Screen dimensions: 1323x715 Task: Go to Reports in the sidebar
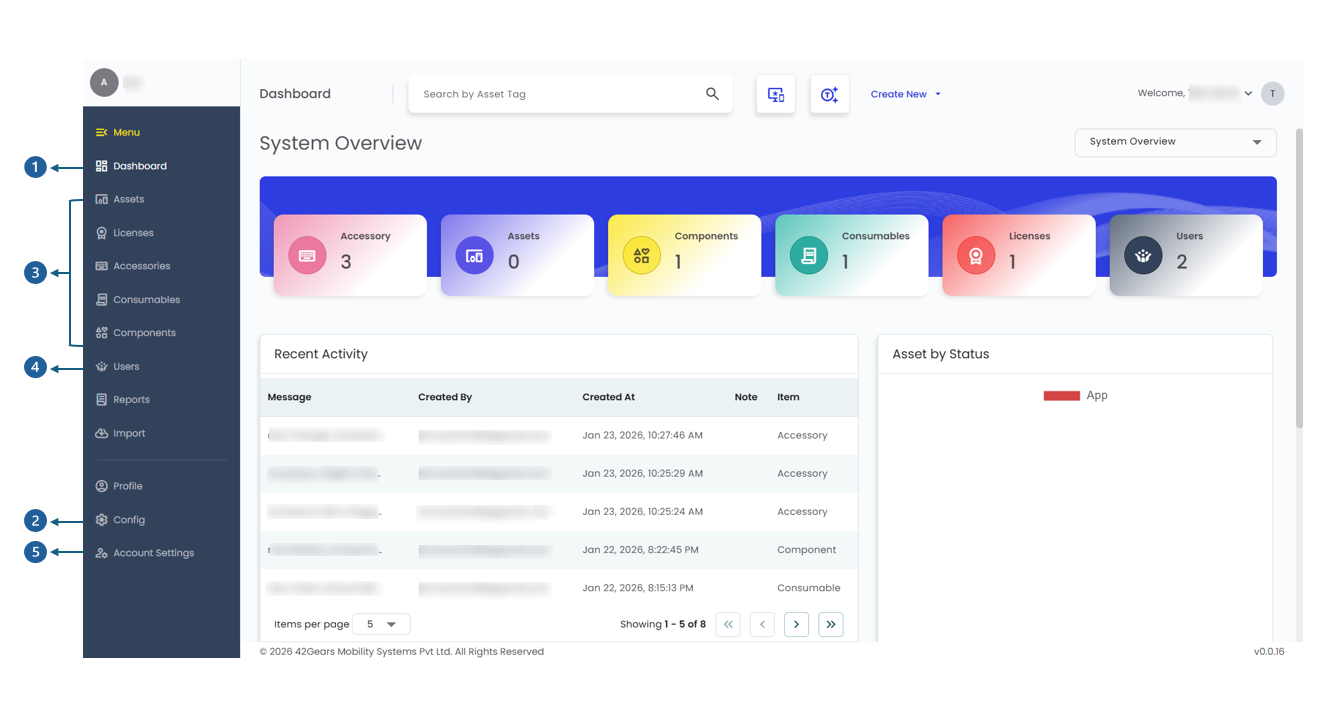pyautogui.click(x=131, y=400)
